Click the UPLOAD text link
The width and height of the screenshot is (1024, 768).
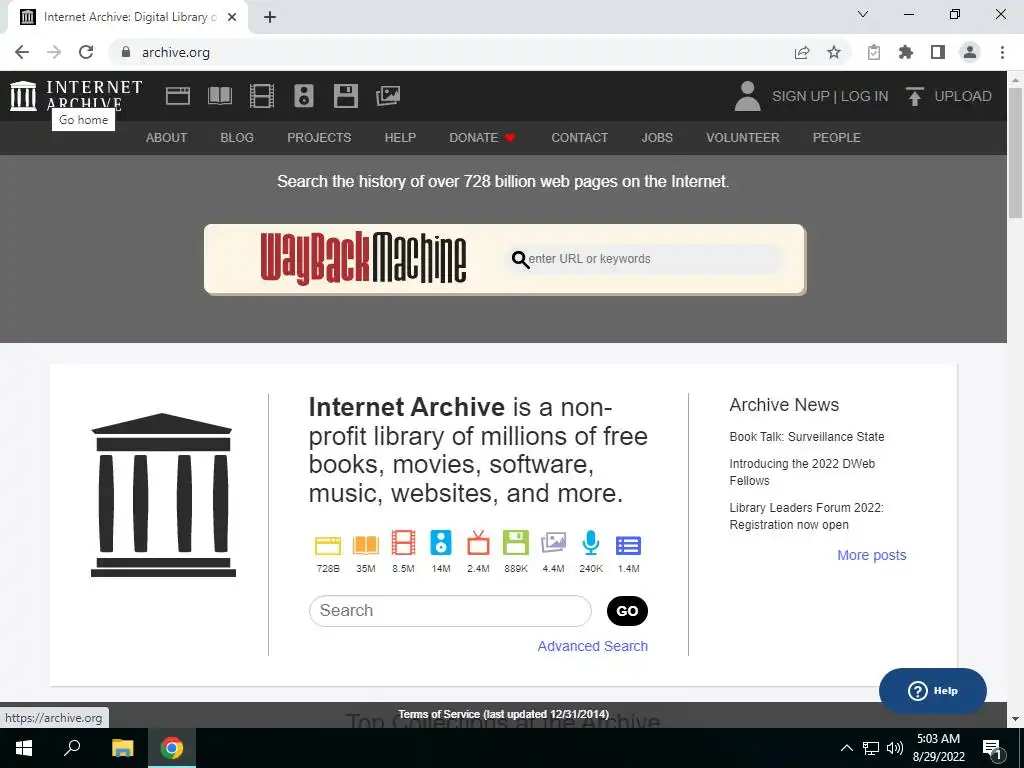pyautogui.click(x=963, y=96)
